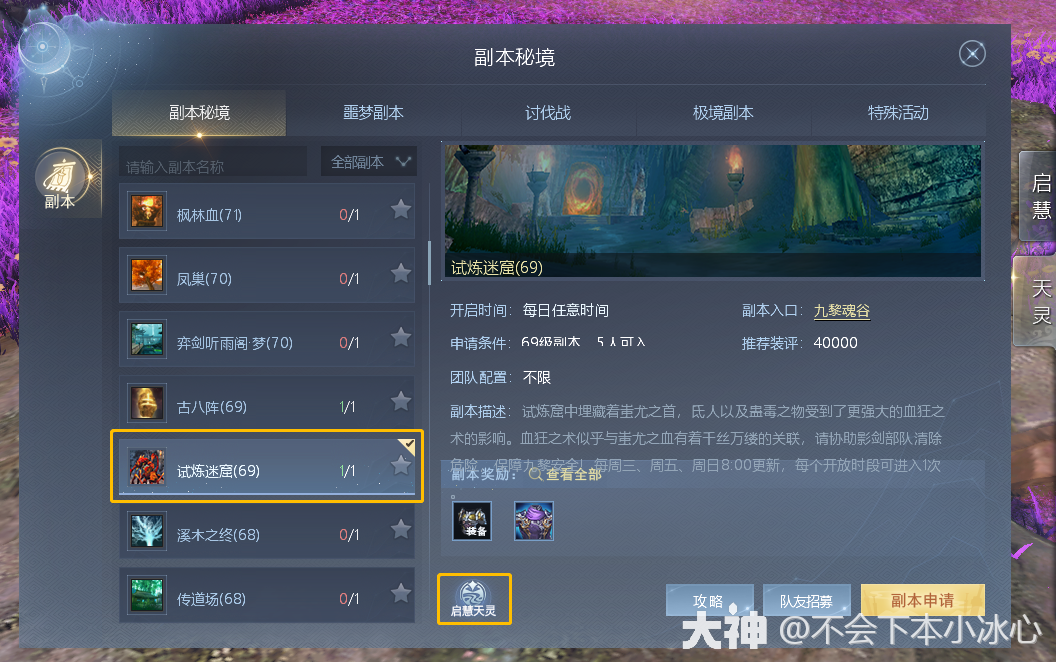Click the 枫林血(71) dungeon thumbnail icon
This screenshot has width=1056, height=662.
tap(147, 211)
